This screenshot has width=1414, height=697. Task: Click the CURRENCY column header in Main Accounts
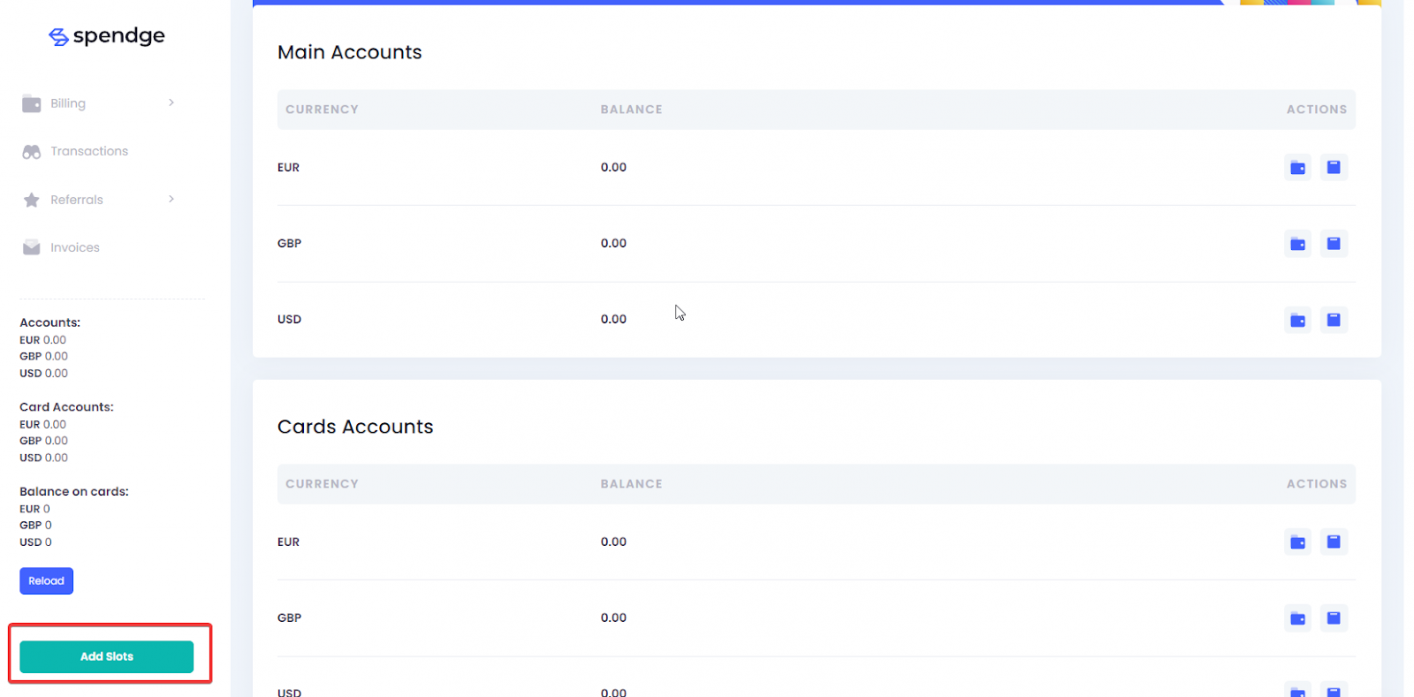coord(322,110)
